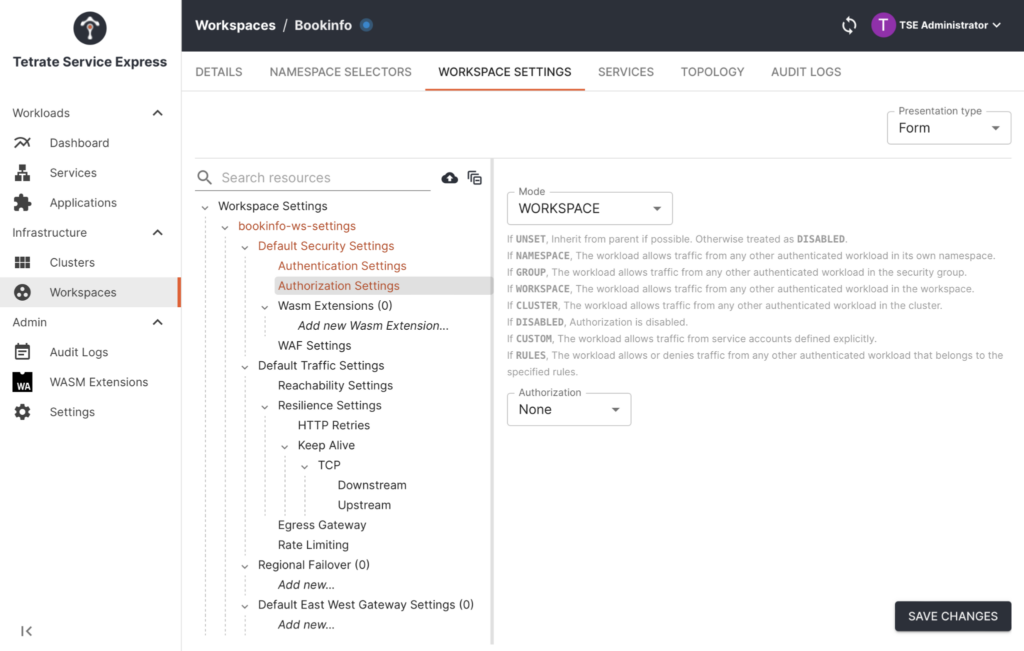Click the copy resources icon beside search
This screenshot has width=1024, height=651.
tap(475, 178)
